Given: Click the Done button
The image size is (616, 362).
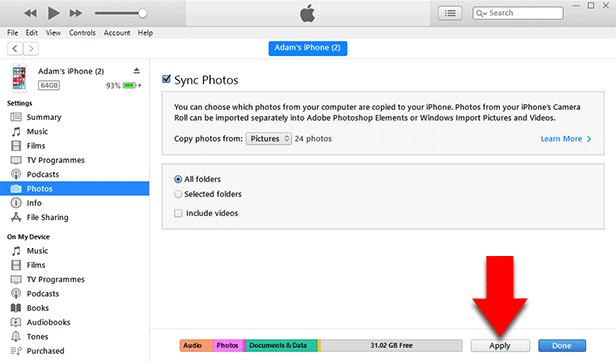Looking at the screenshot, I should pyautogui.click(x=562, y=346).
